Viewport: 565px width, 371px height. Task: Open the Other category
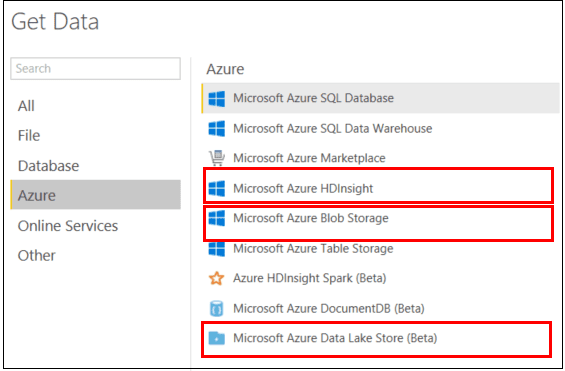click(x=36, y=256)
